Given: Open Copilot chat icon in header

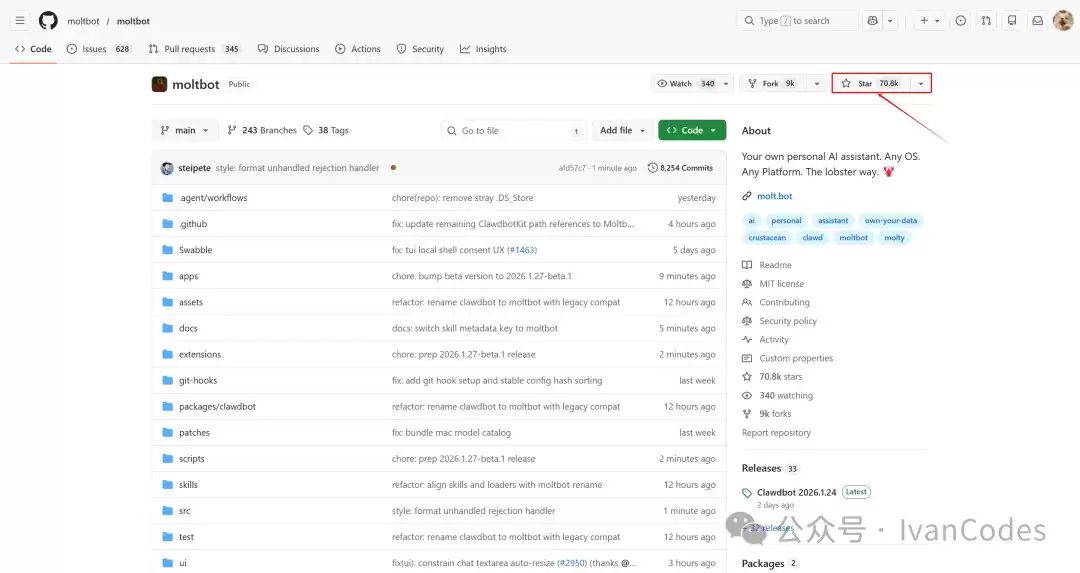Looking at the screenshot, I should (x=873, y=21).
